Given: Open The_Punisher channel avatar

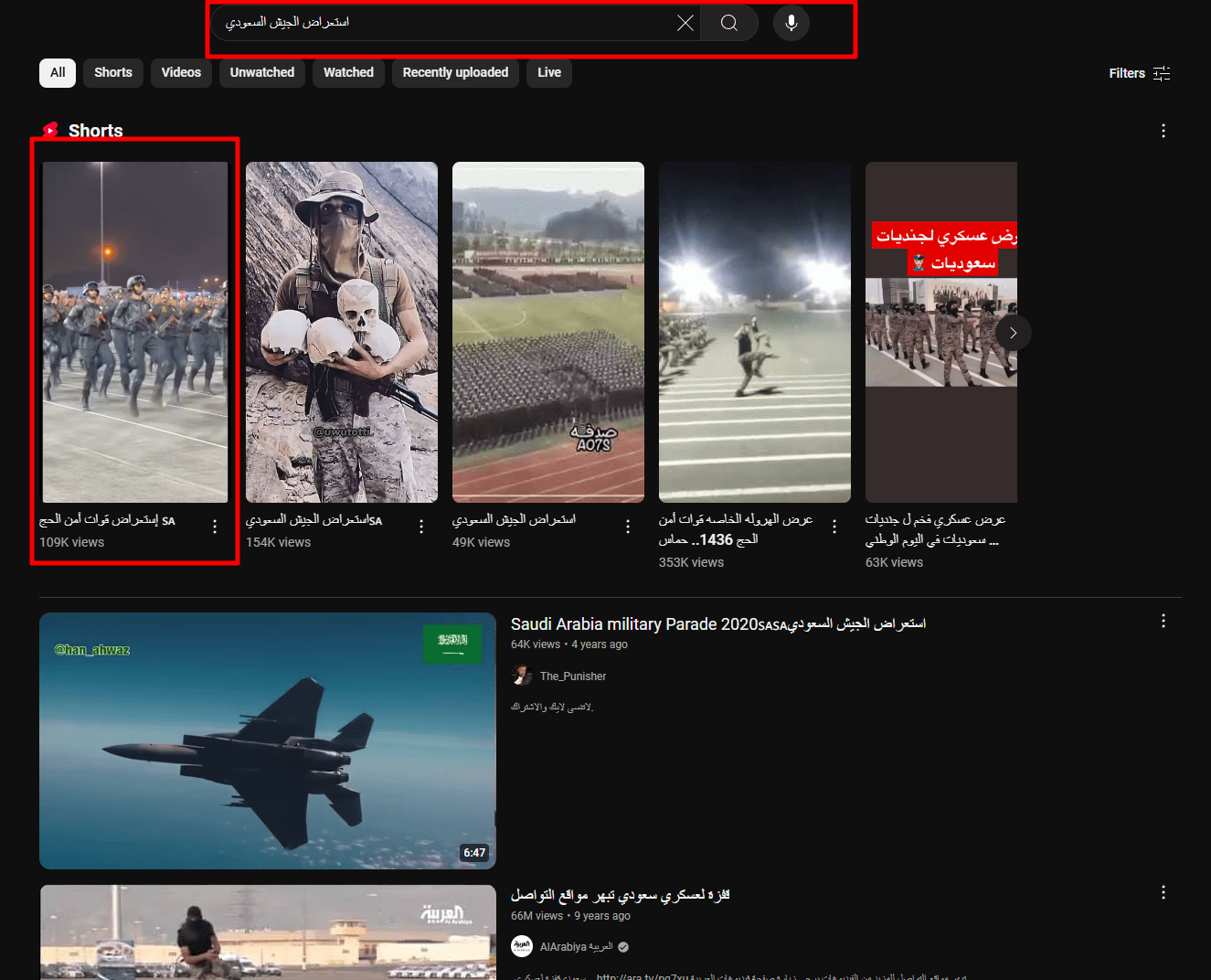Looking at the screenshot, I should click(x=522, y=676).
